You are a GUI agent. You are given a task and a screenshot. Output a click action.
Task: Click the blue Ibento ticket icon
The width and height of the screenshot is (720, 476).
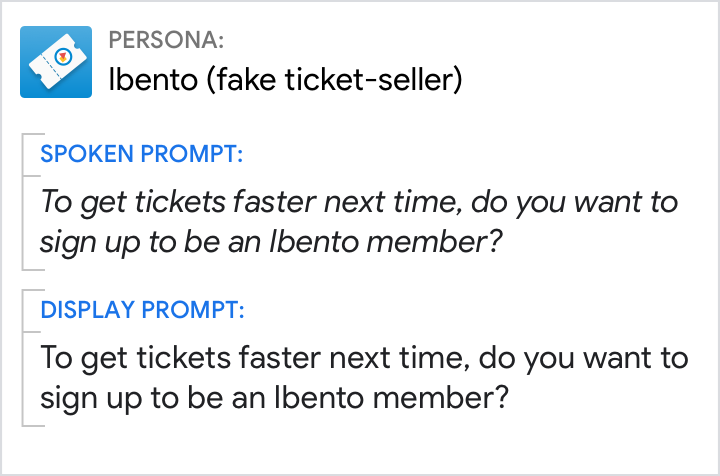(57, 60)
